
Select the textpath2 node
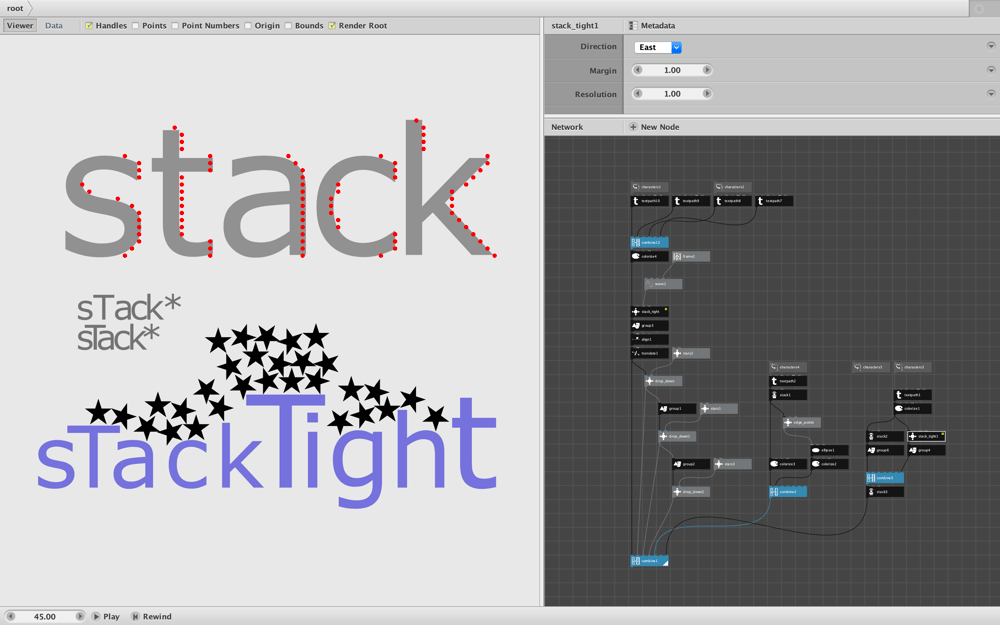click(x=788, y=381)
